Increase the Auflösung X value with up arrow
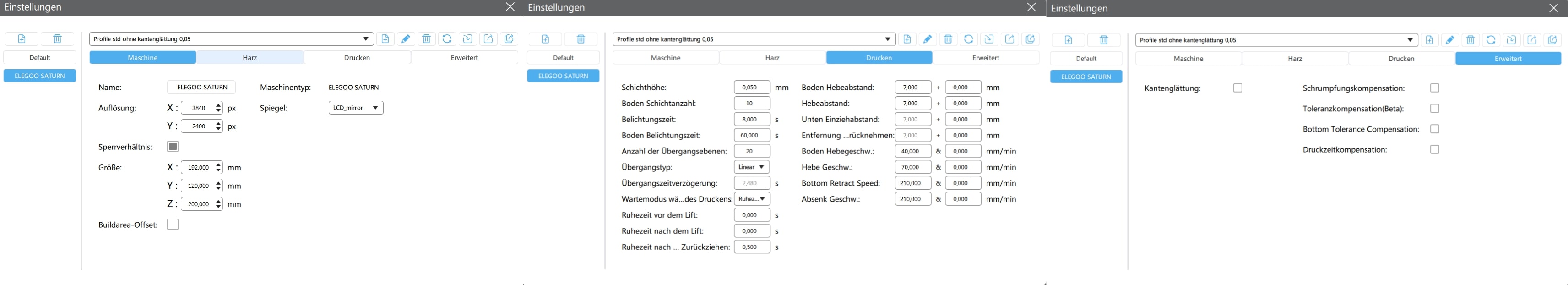 tap(218, 105)
